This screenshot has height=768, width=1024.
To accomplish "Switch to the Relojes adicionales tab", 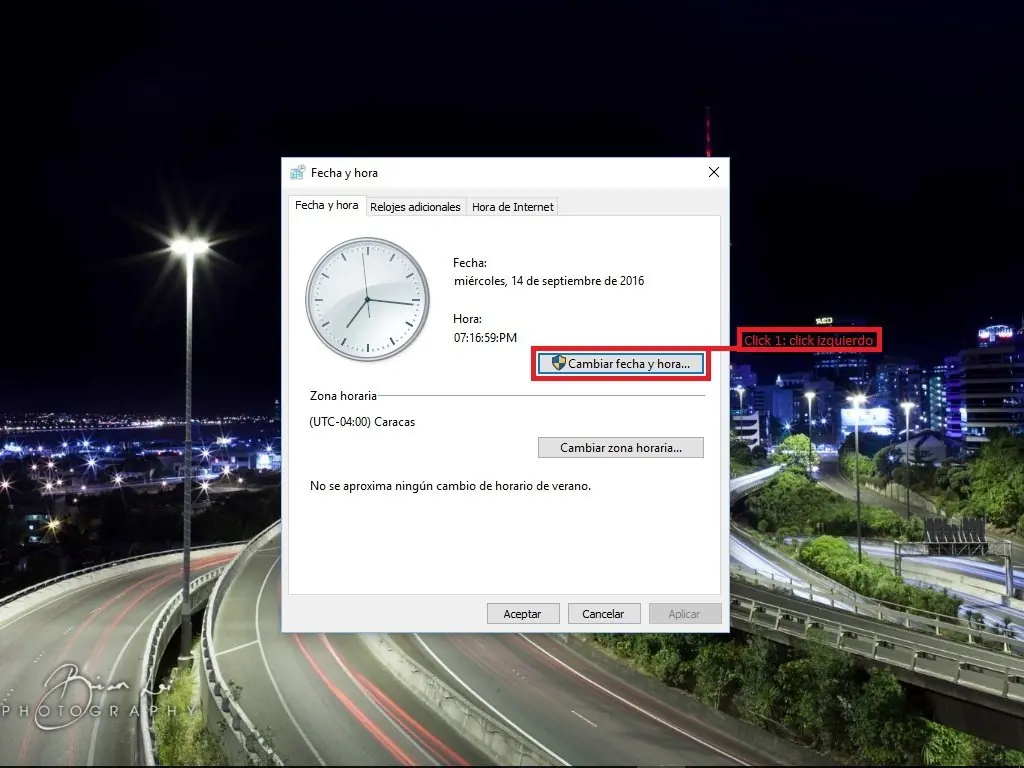I will coord(415,207).
